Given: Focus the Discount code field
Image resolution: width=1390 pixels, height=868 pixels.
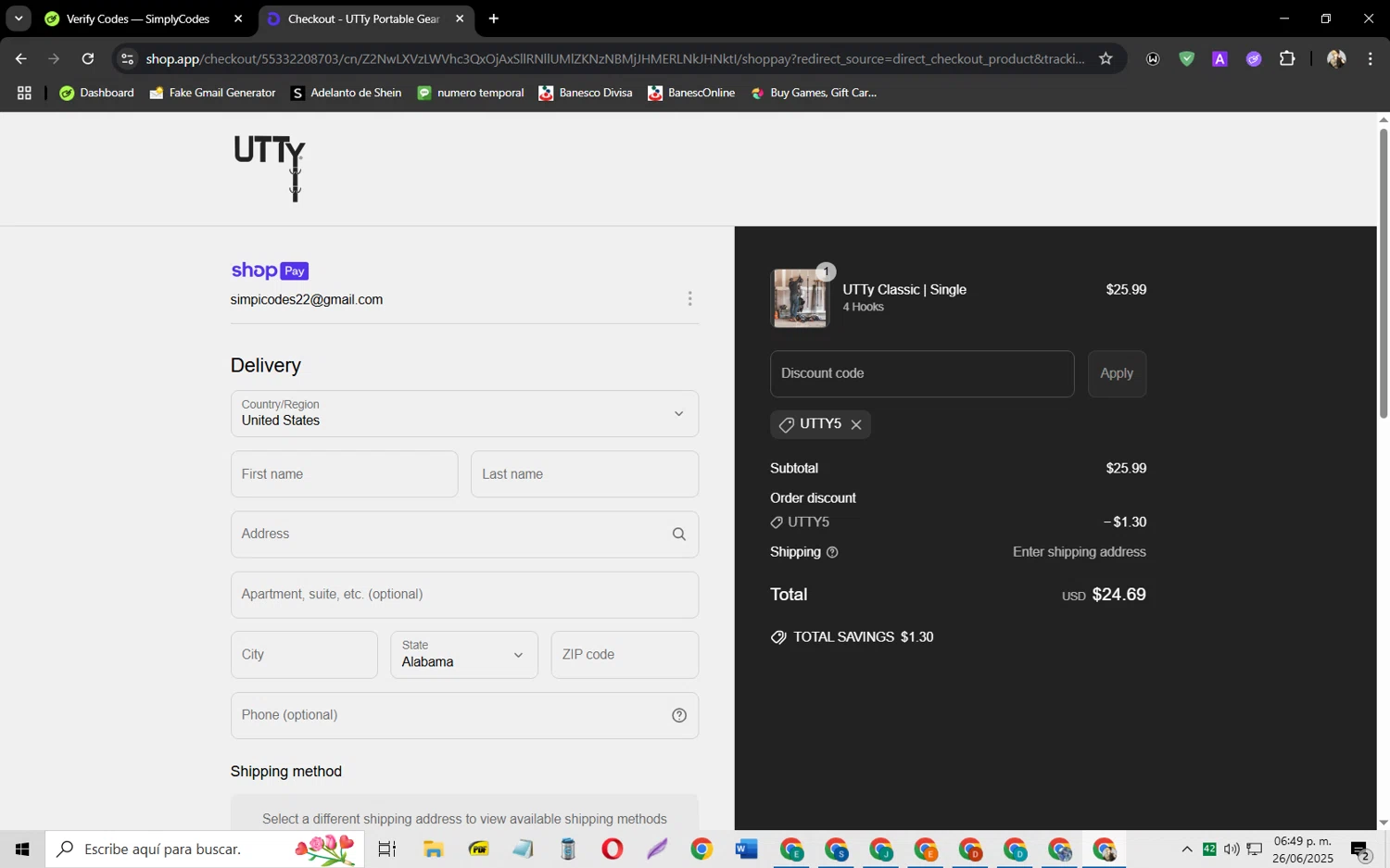Looking at the screenshot, I should coord(922,373).
